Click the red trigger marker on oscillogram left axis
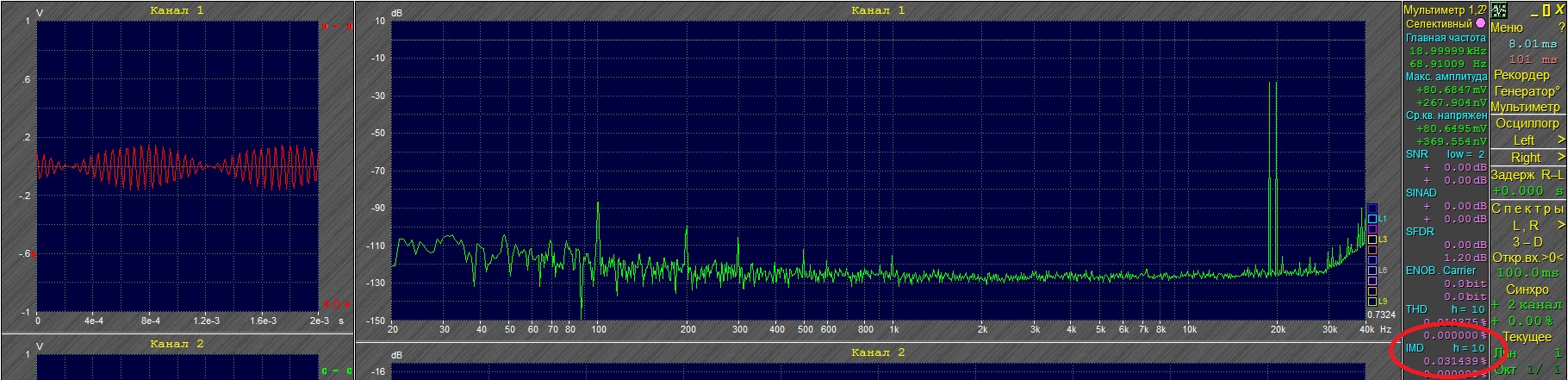1568x380 pixels. [34, 254]
